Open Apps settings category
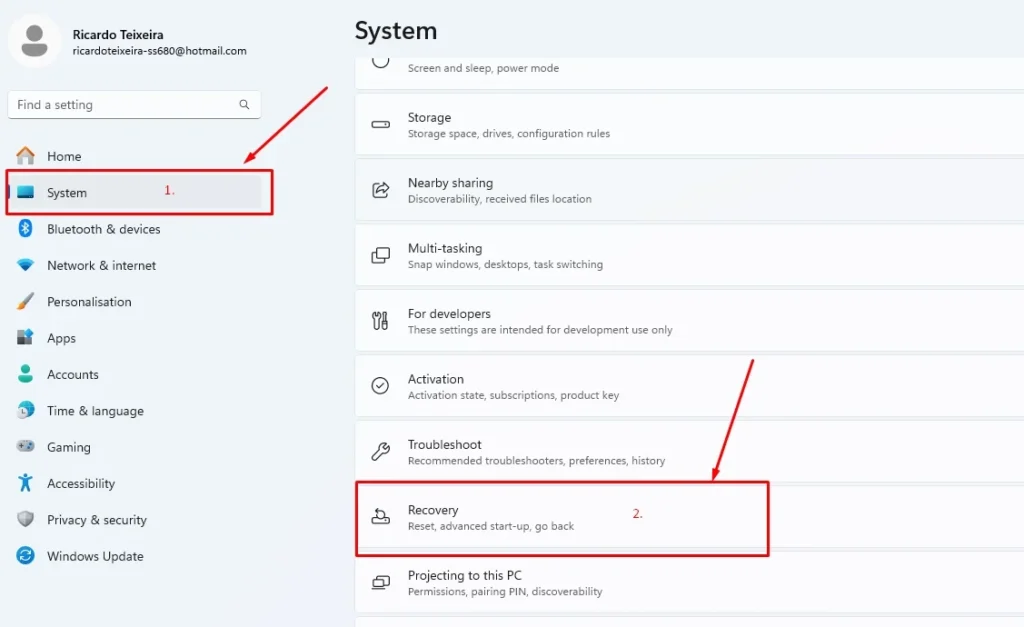Viewport: 1024px width, 627px height. pyautogui.click(x=61, y=338)
